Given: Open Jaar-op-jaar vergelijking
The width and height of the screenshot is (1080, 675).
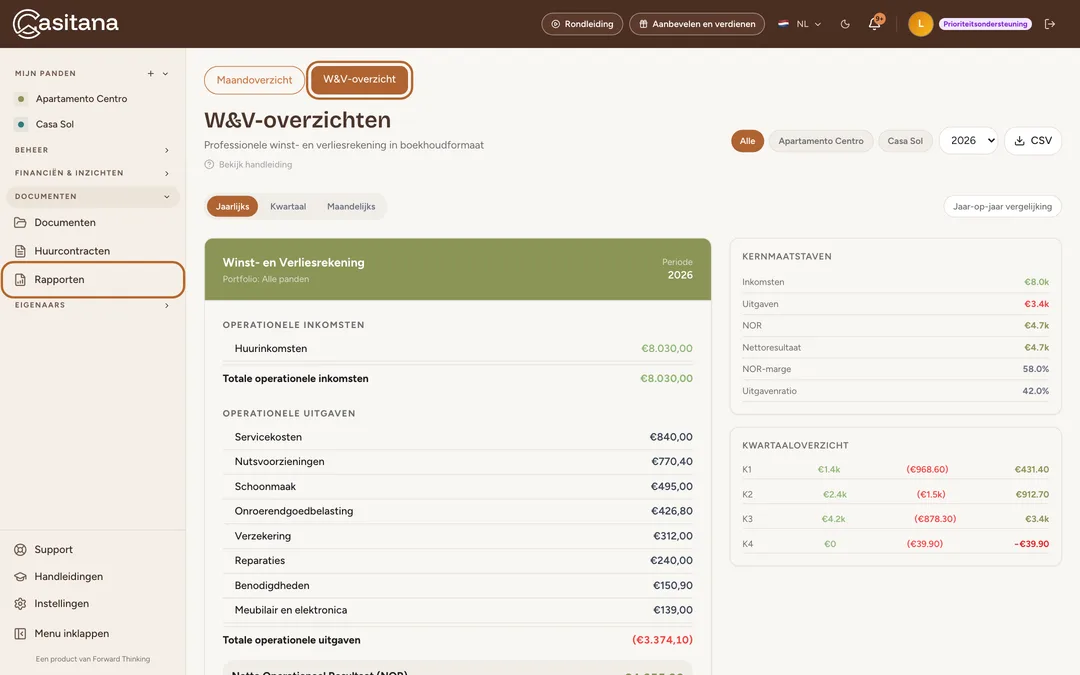Looking at the screenshot, I should click(x=1002, y=207).
